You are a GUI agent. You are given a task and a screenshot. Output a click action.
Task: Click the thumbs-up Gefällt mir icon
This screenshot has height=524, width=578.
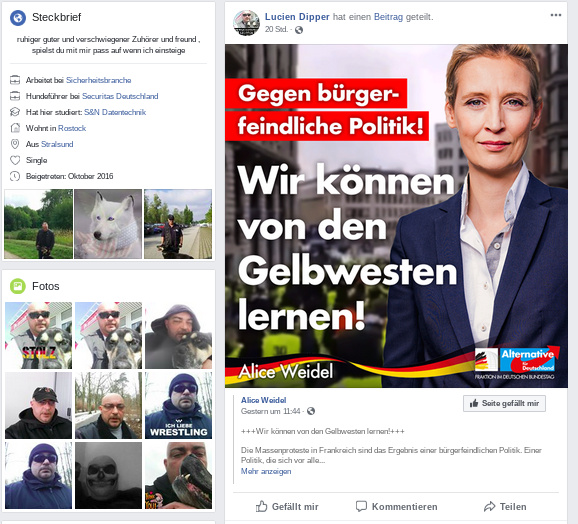(261, 507)
